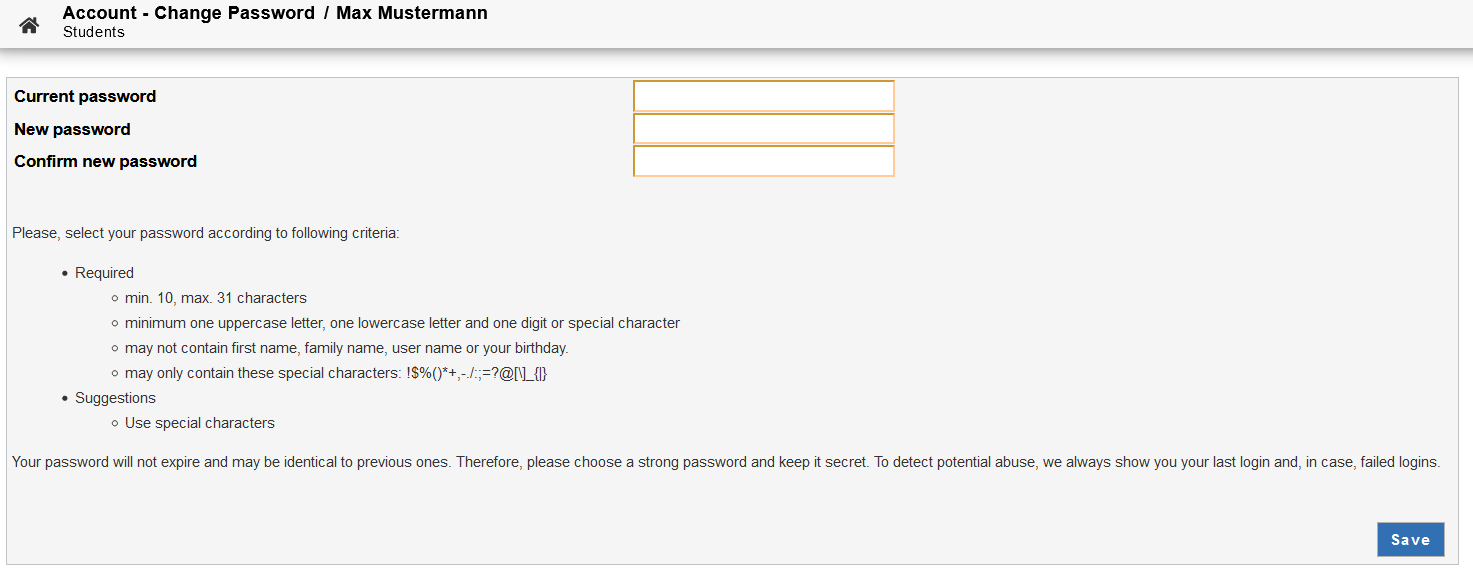Click the min. 10, max. 31 characters rule
This screenshot has width=1473, height=581.
pos(216,298)
